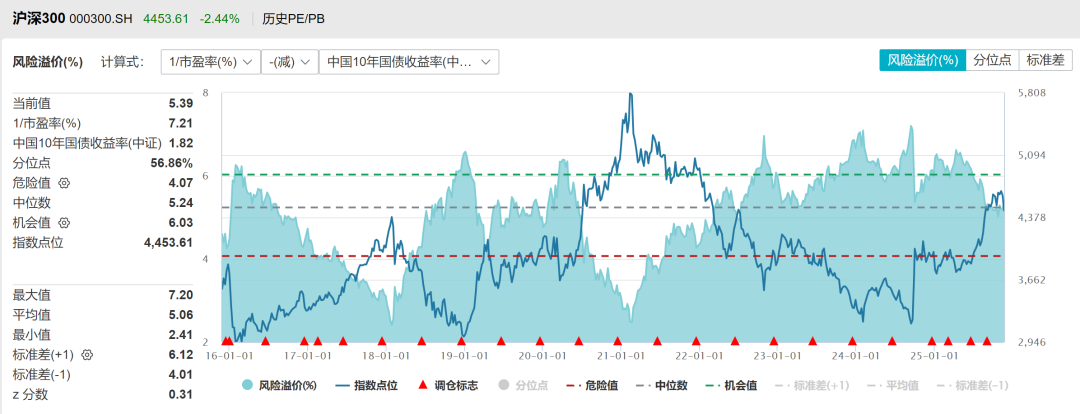The width and height of the screenshot is (1080, 414).
Task: Click the 21-01-01 rebalance triangle marker
Action: pyautogui.click(x=618, y=341)
